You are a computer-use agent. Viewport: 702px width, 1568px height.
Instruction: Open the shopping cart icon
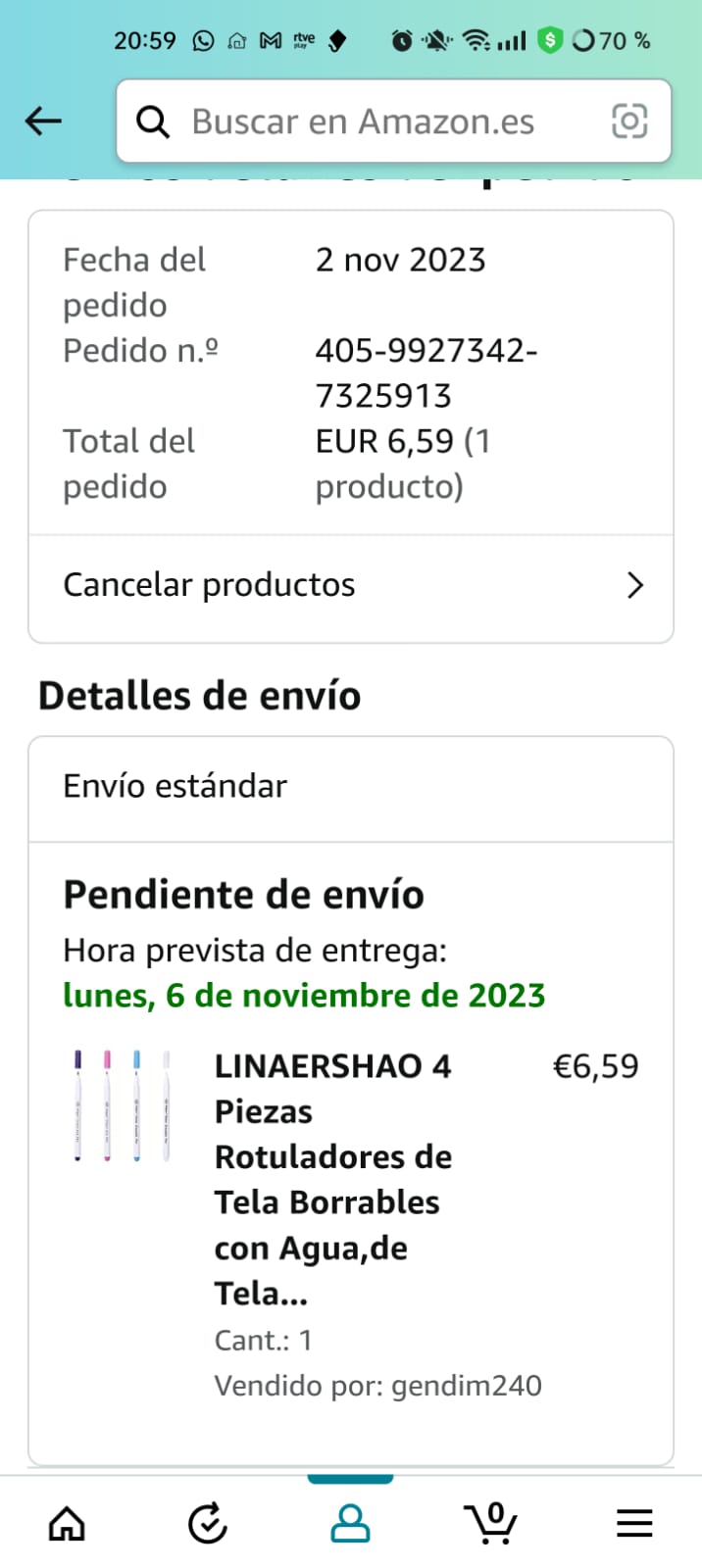(491, 1523)
